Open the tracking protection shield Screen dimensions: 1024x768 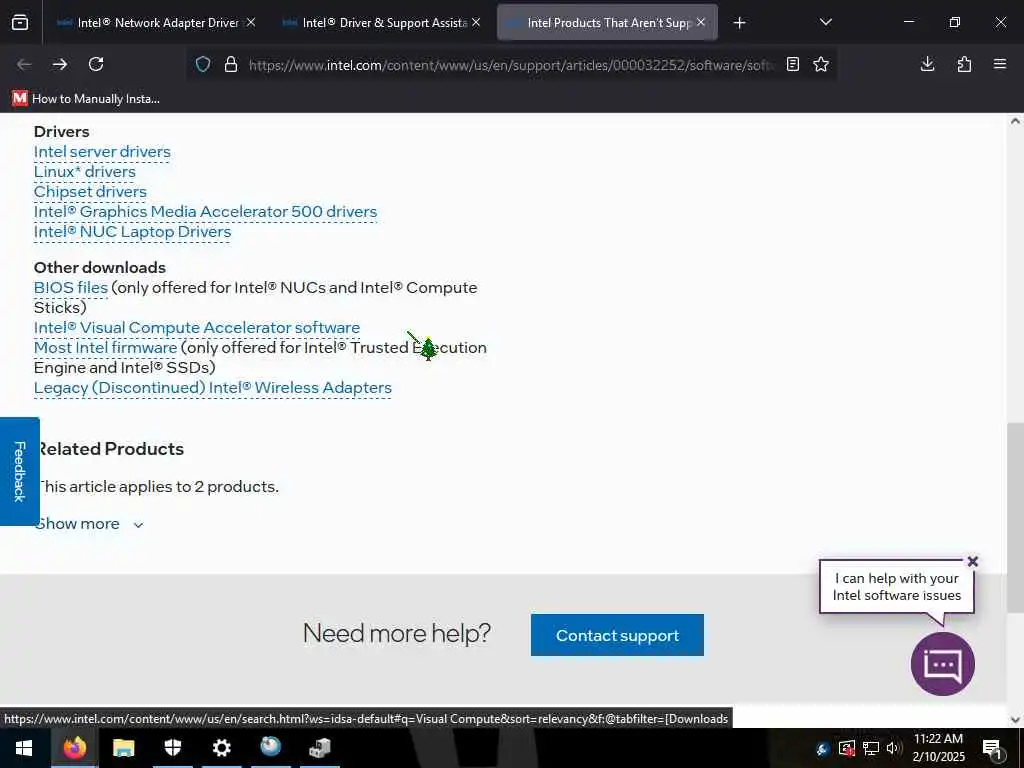pyautogui.click(x=203, y=64)
